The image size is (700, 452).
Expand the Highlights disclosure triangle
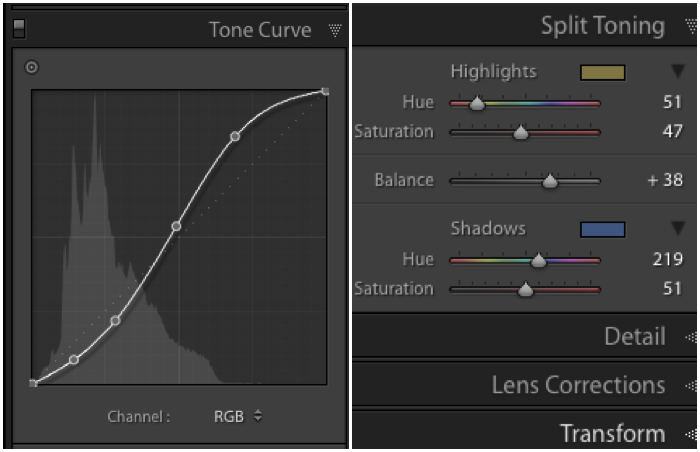point(678,72)
